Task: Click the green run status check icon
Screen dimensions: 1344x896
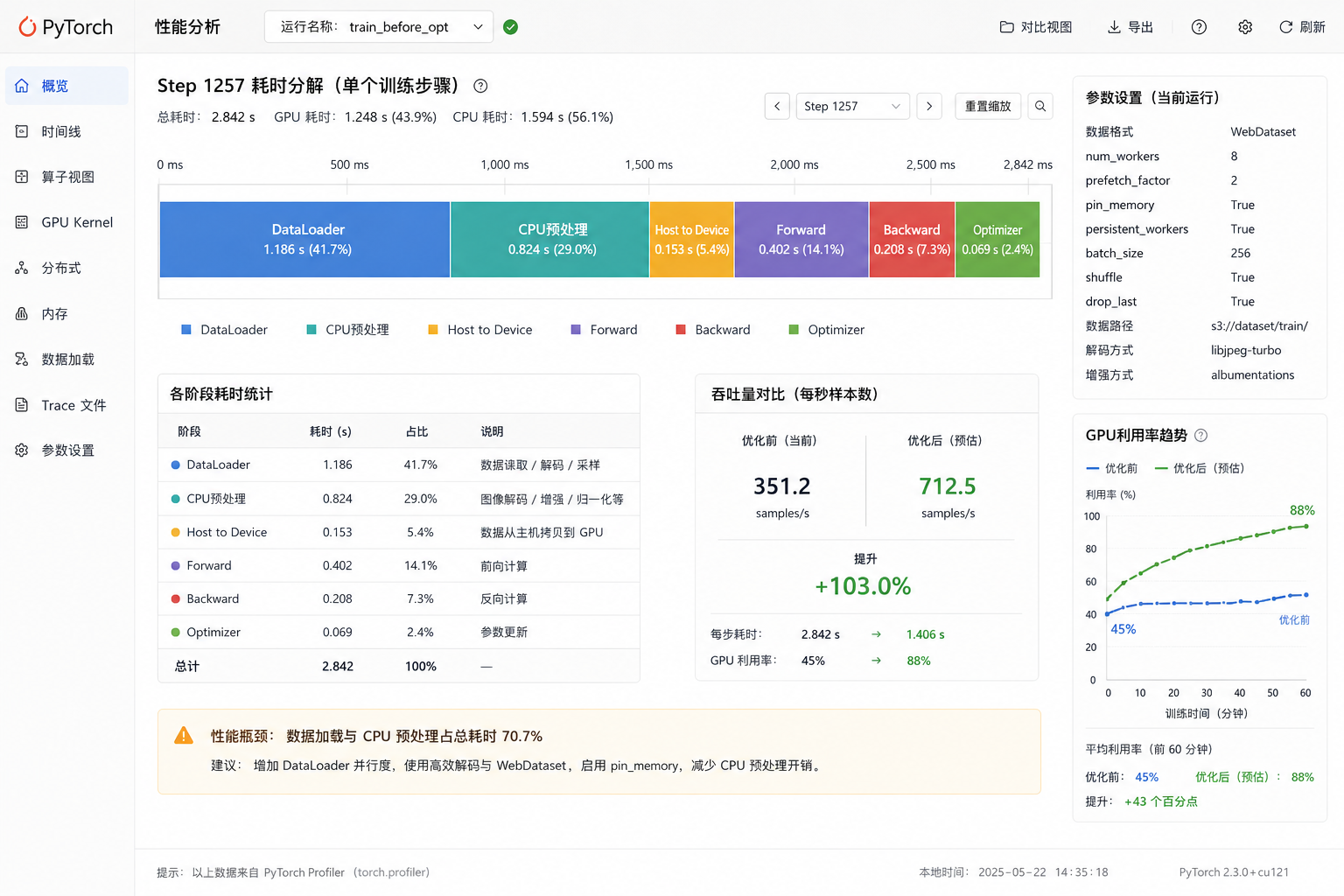Action: [511, 27]
